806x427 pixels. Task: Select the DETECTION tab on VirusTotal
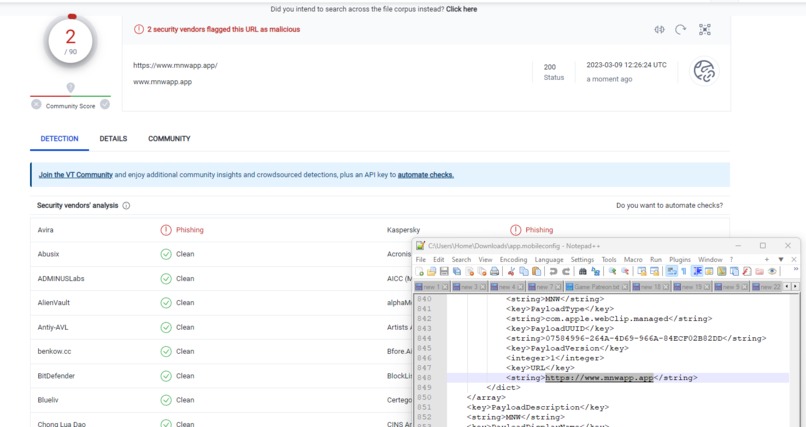coord(60,139)
